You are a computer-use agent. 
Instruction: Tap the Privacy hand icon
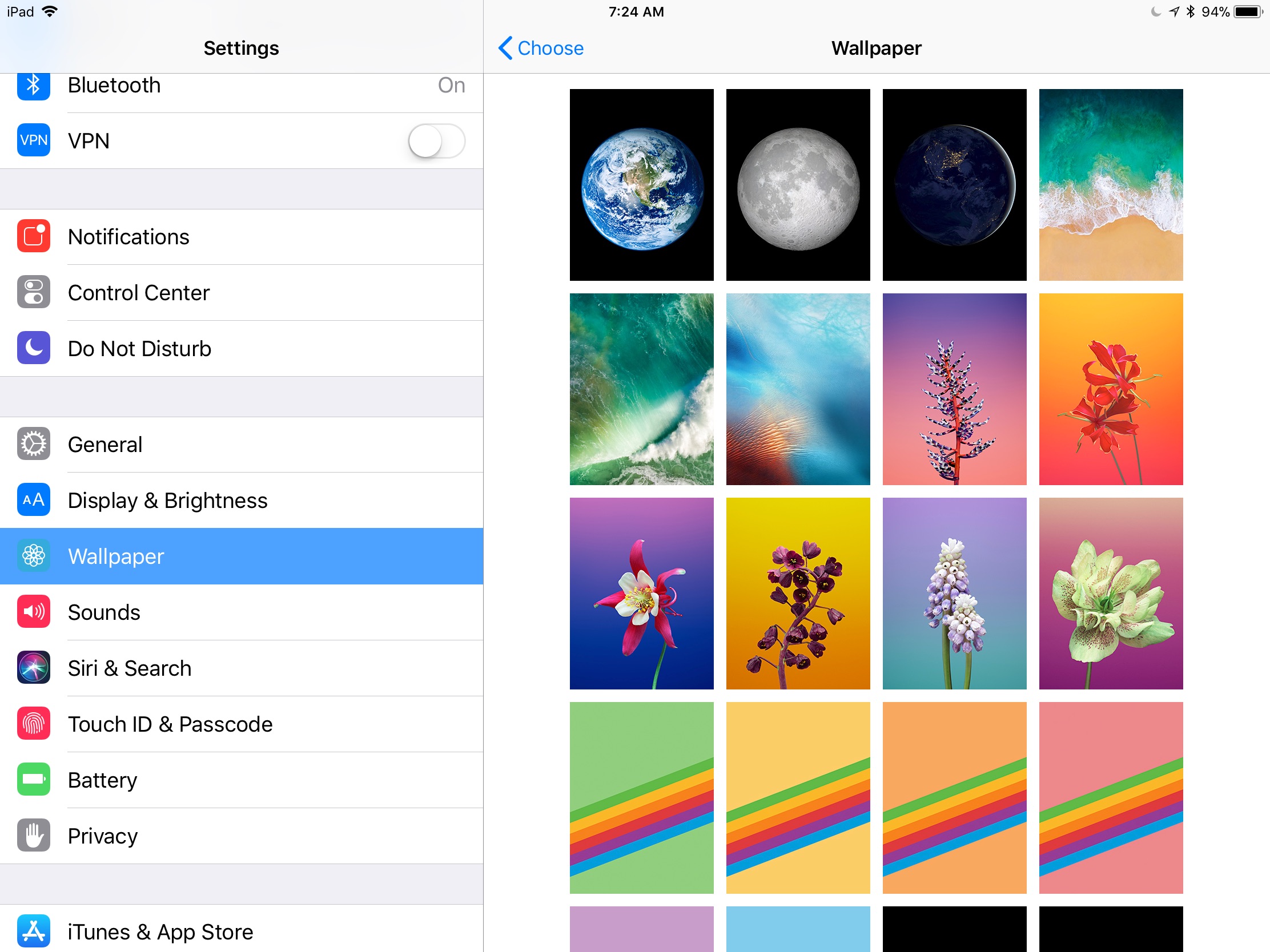(x=33, y=836)
